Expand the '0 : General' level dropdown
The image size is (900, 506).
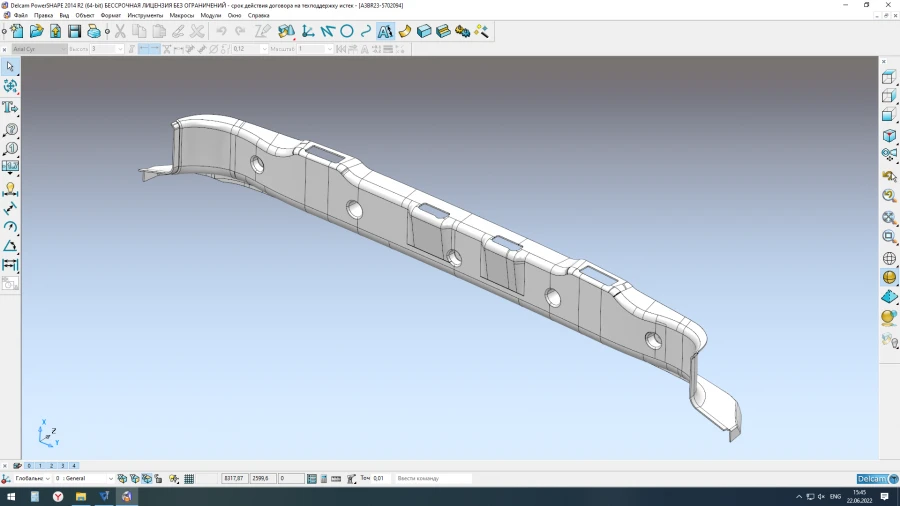click(x=111, y=479)
